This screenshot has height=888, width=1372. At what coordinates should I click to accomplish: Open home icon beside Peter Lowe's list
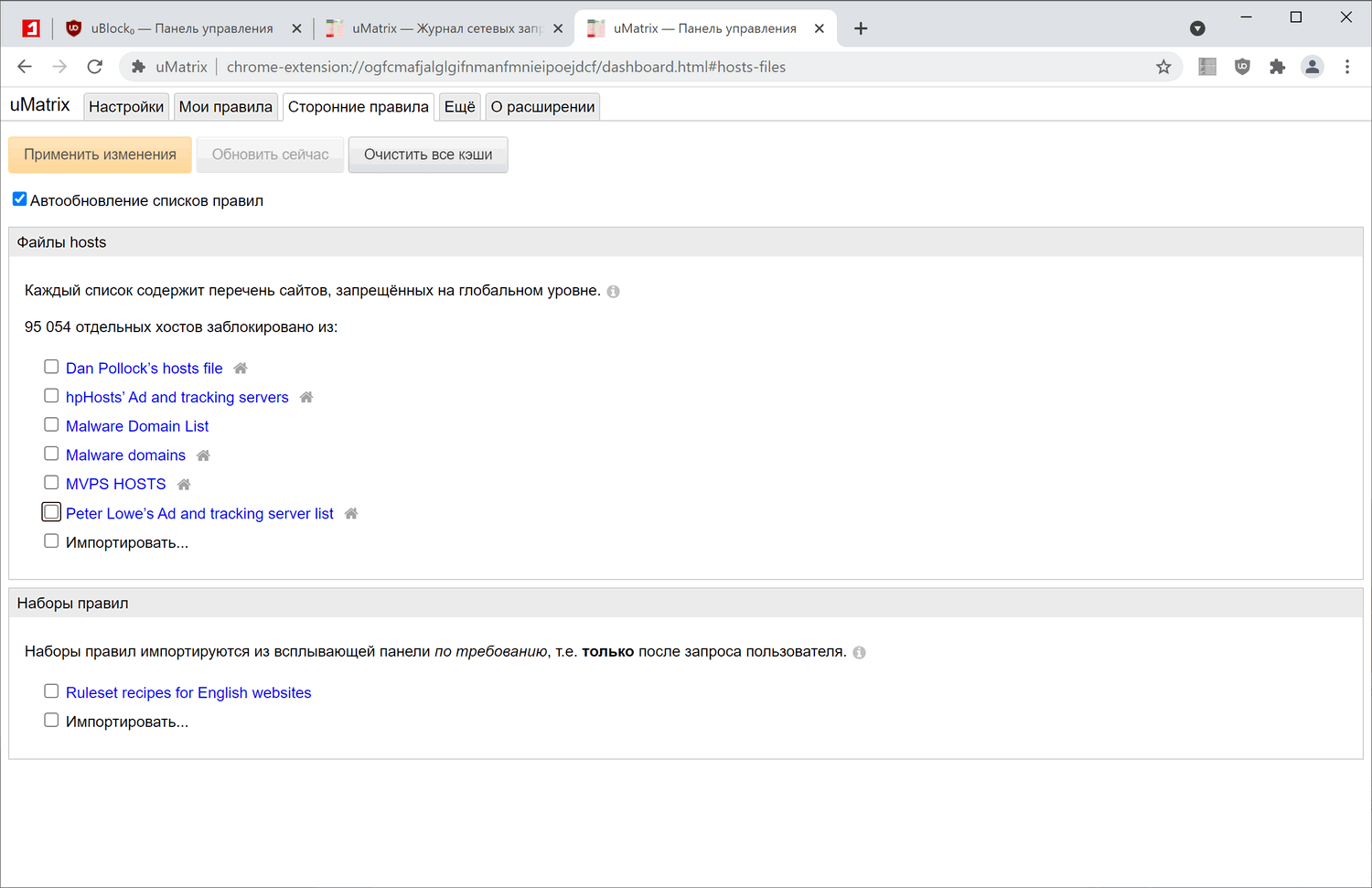pos(351,514)
